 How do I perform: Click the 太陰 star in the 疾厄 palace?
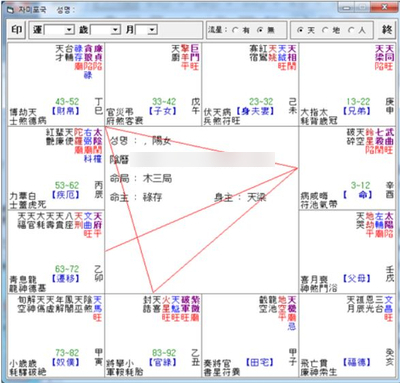tap(98, 137)
